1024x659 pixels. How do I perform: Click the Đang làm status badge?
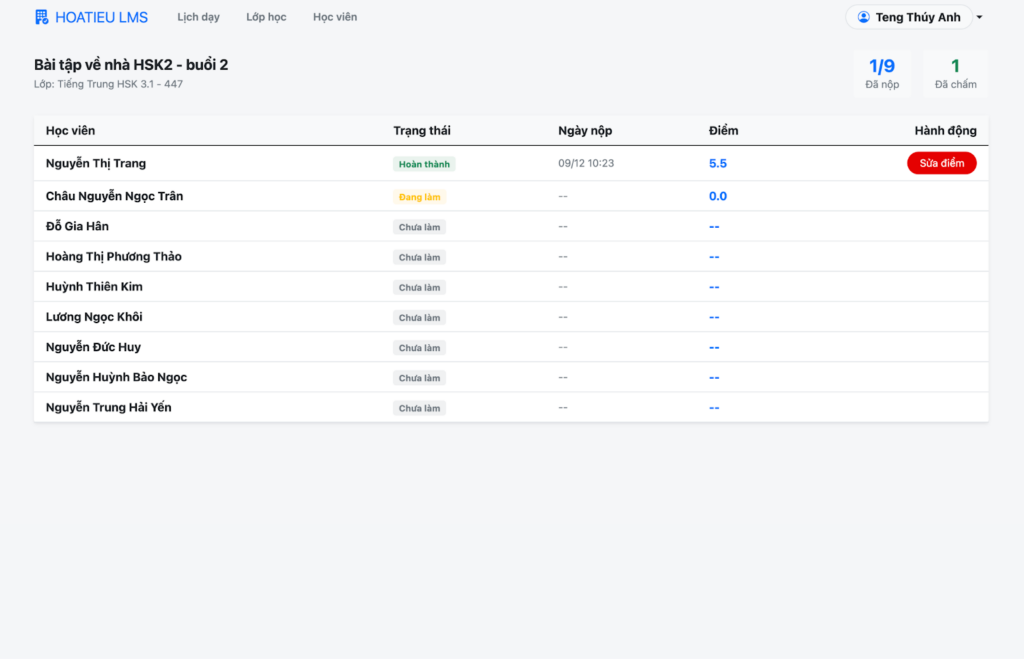click(419, 197)
